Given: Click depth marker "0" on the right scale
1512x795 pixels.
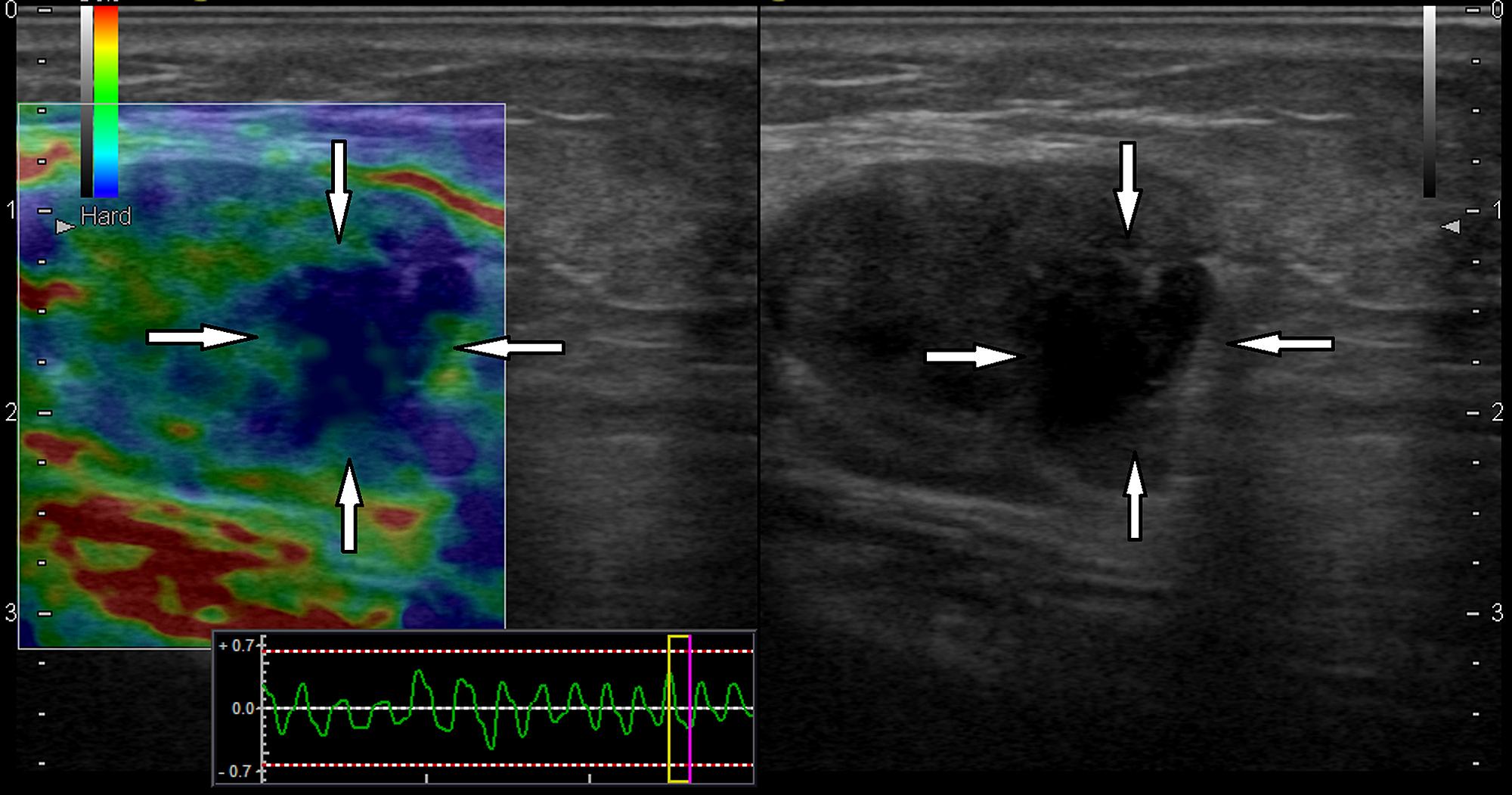Looking at the screenshot, I should pos(1498,10).
